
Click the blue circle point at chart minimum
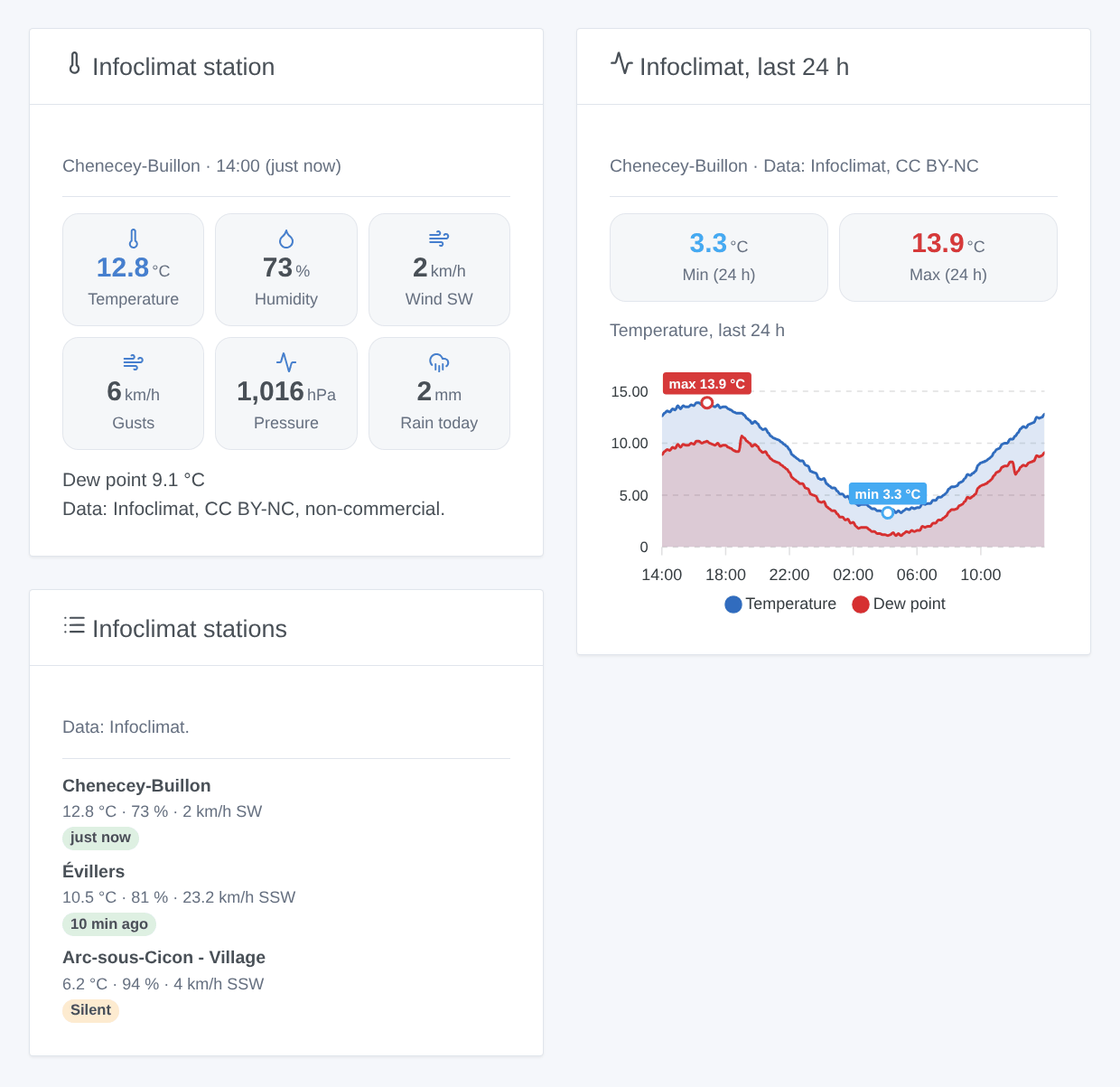(888, 512)
